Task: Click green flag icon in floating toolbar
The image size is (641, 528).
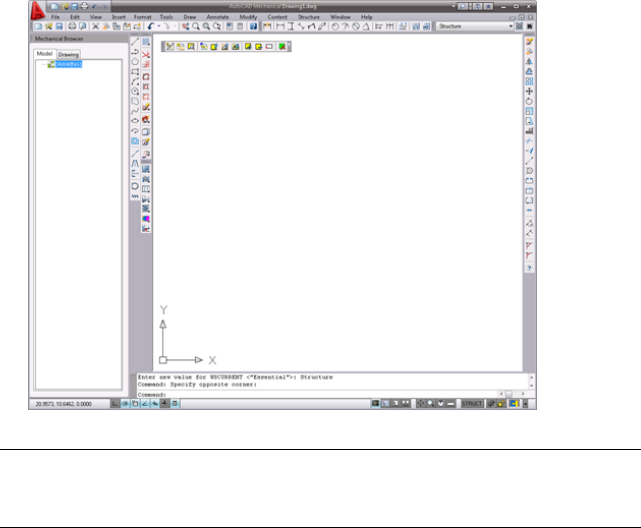Action: [282, 47]
